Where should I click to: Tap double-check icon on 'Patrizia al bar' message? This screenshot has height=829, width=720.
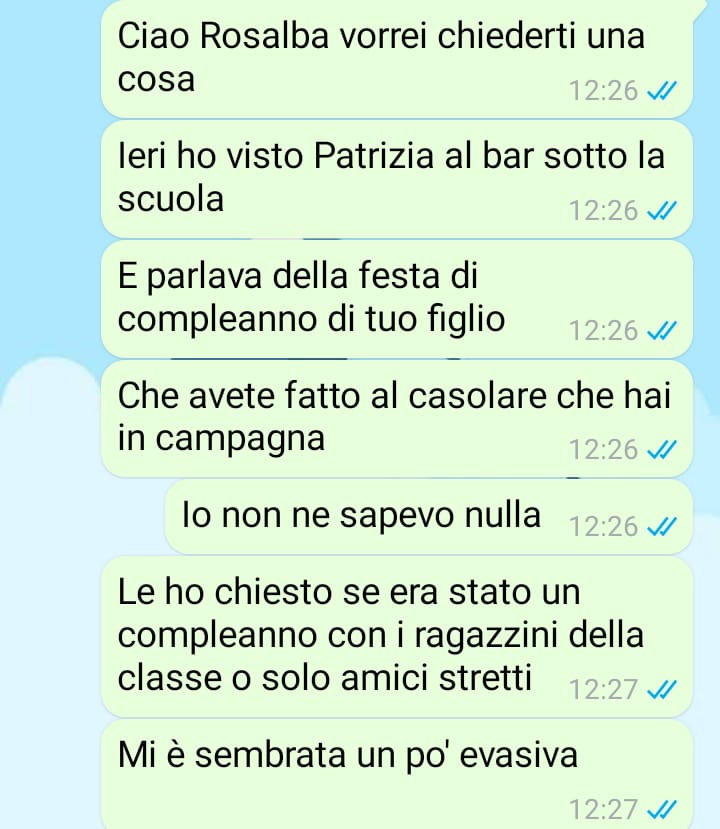click(x=662, y=211)
